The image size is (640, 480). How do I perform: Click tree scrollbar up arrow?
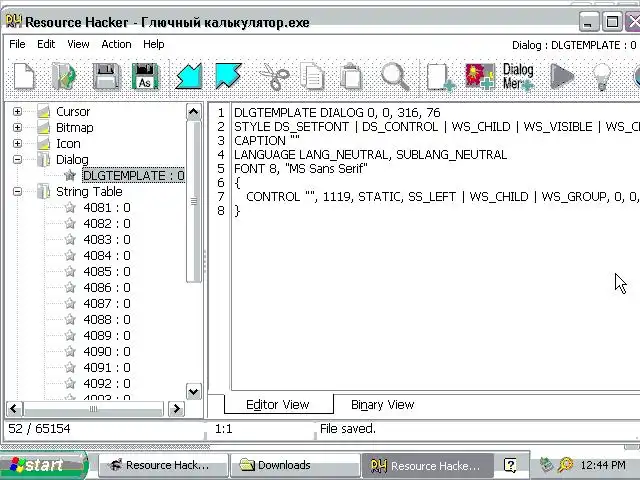click(193, 112)
